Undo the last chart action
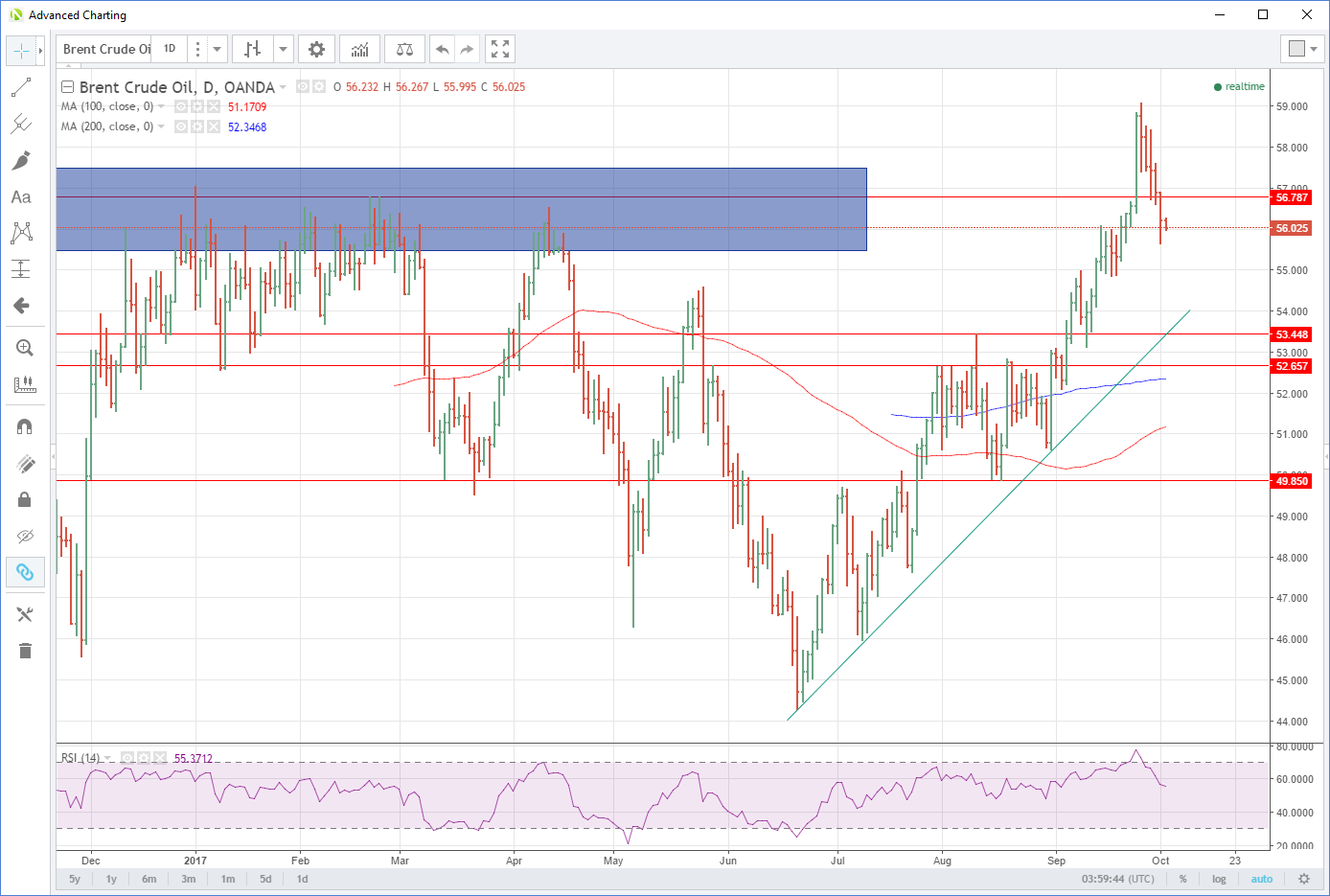The width and height of the screenshot is (1330, 896). tap(442, 49)
